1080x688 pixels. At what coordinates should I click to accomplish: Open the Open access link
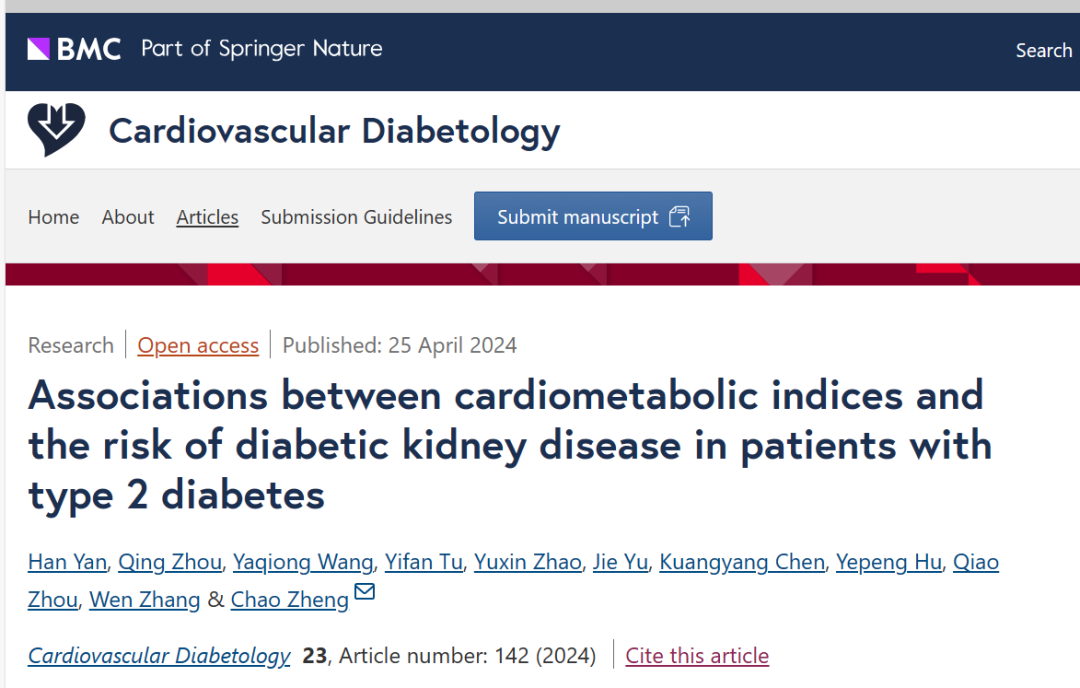198,345
